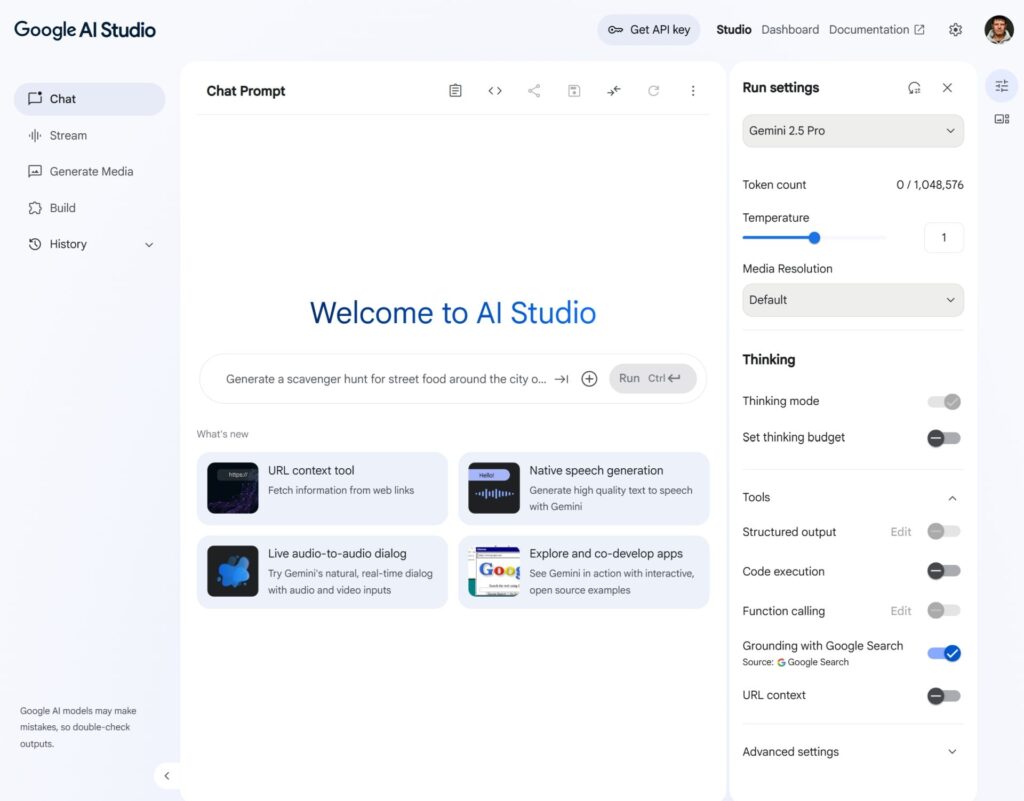Screen dimensions: 1024x801
Task: Click the Get API key button
Action: [x=648, y=29]
